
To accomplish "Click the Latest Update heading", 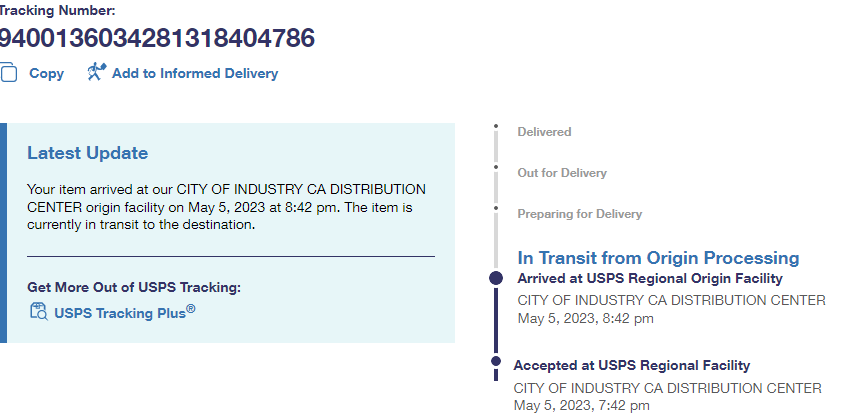I will (x=88, y=153).
